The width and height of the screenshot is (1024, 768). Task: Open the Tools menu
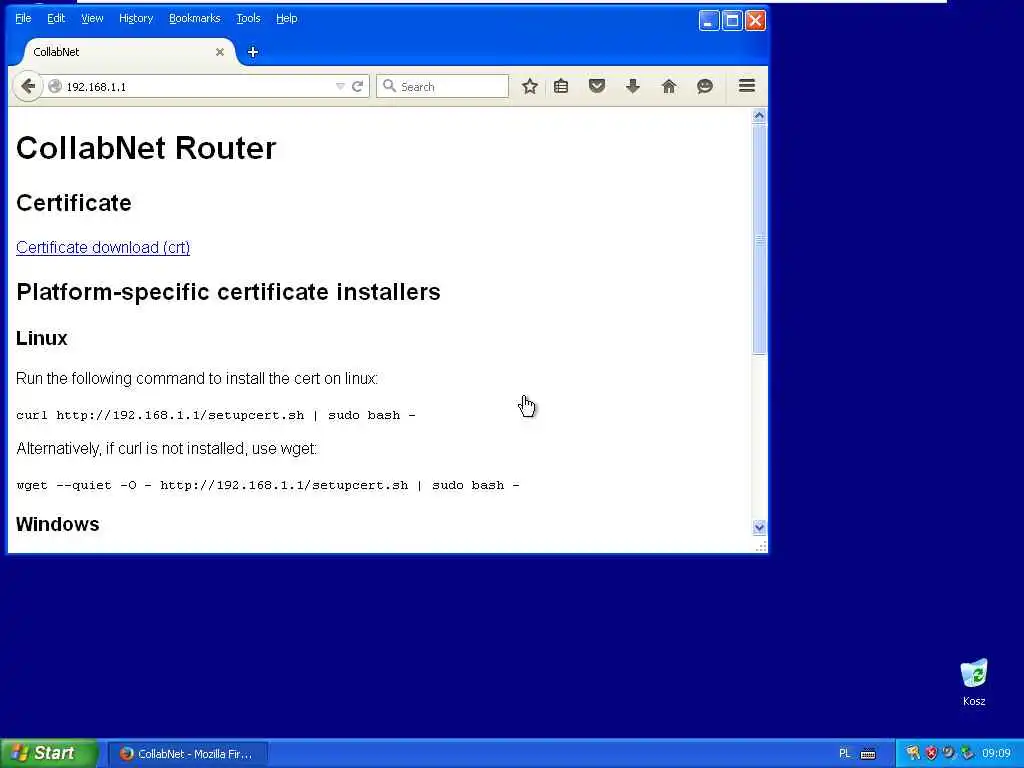(248, 18)
